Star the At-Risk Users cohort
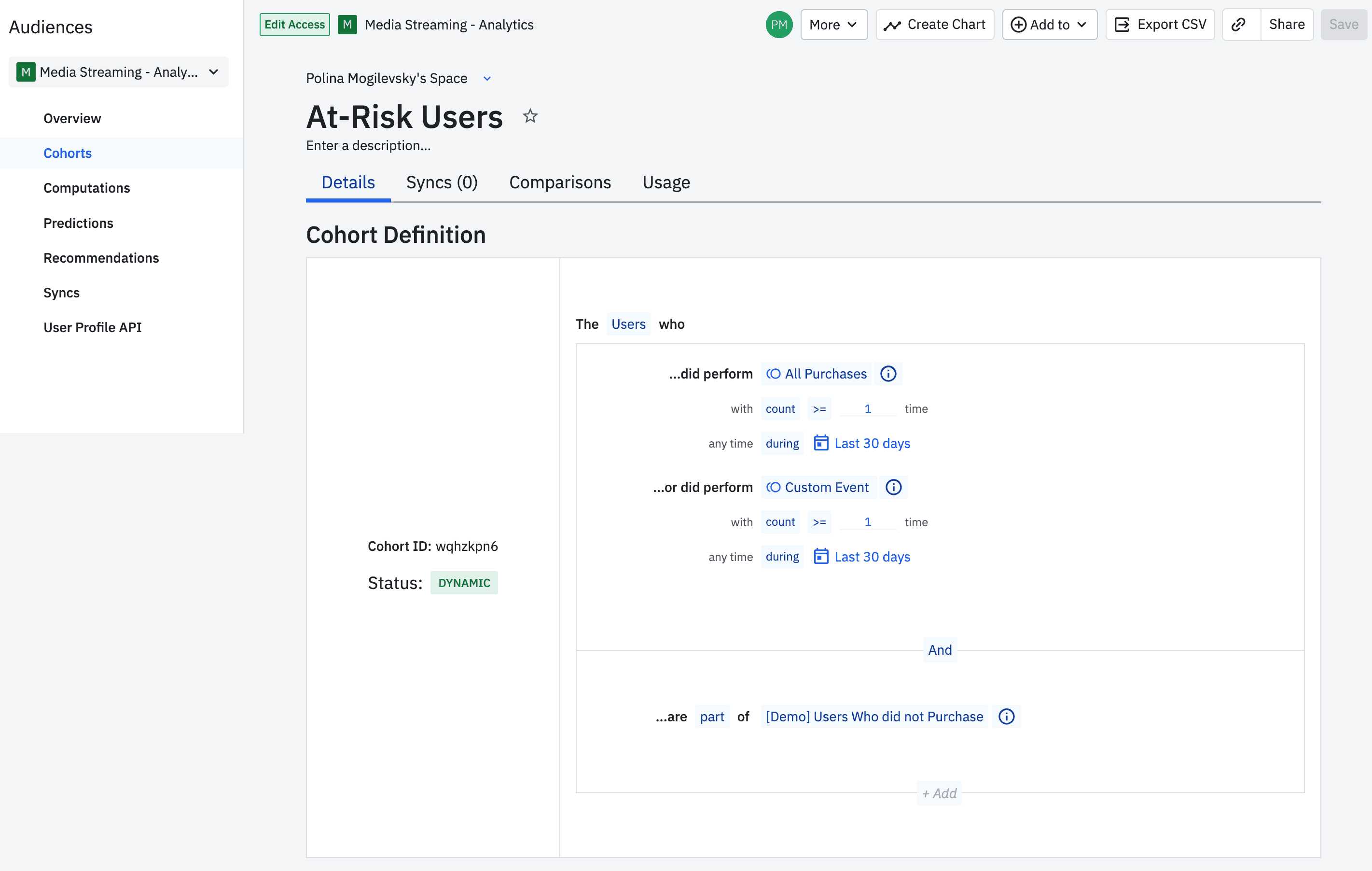Screen dimensions: 1372x871 (x=530, y=116)
